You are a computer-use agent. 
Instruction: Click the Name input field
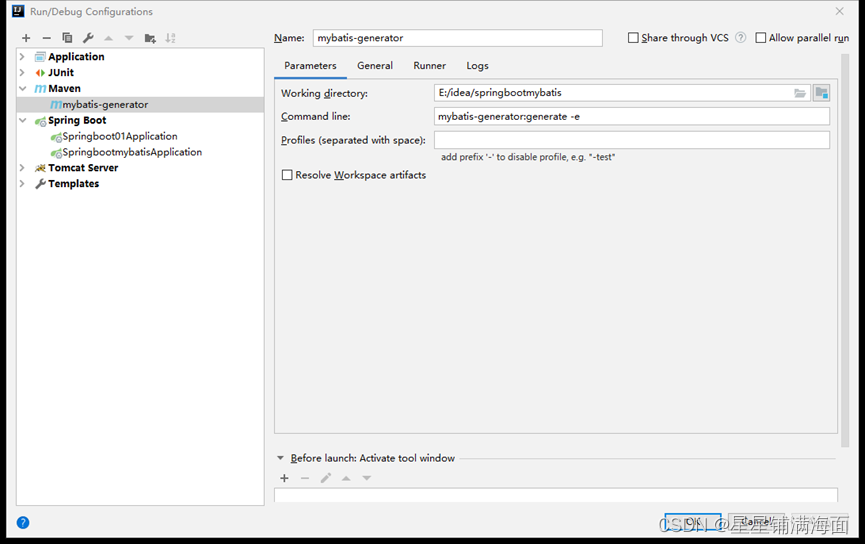pos(458,38)
